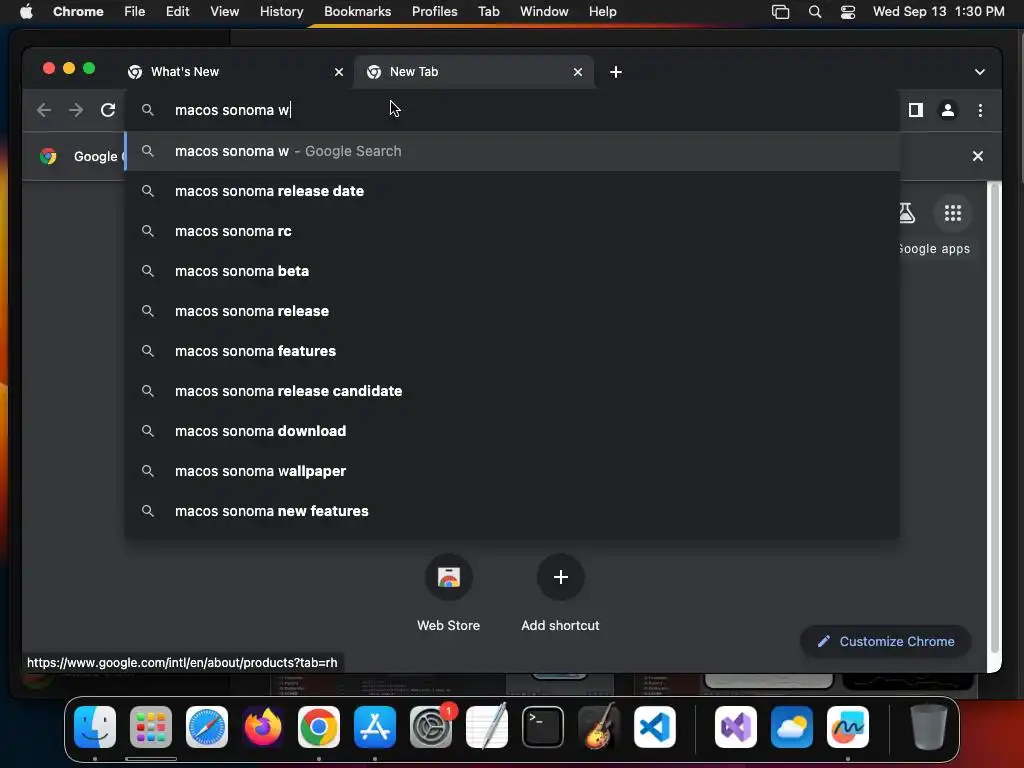Open the three-dot Chrome menu
Image resolution: width=1024 pixels, height=768 pixels.
tap(980, 110)
